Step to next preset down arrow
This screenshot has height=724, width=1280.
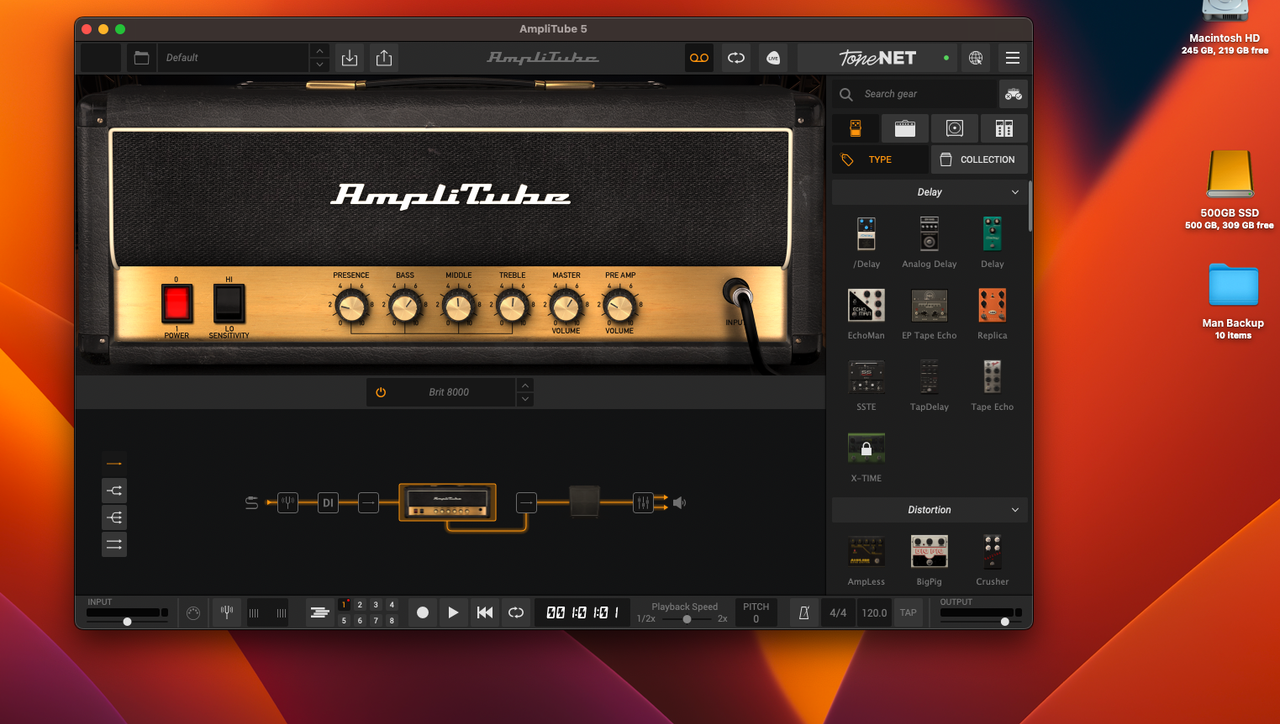(319, 65)
